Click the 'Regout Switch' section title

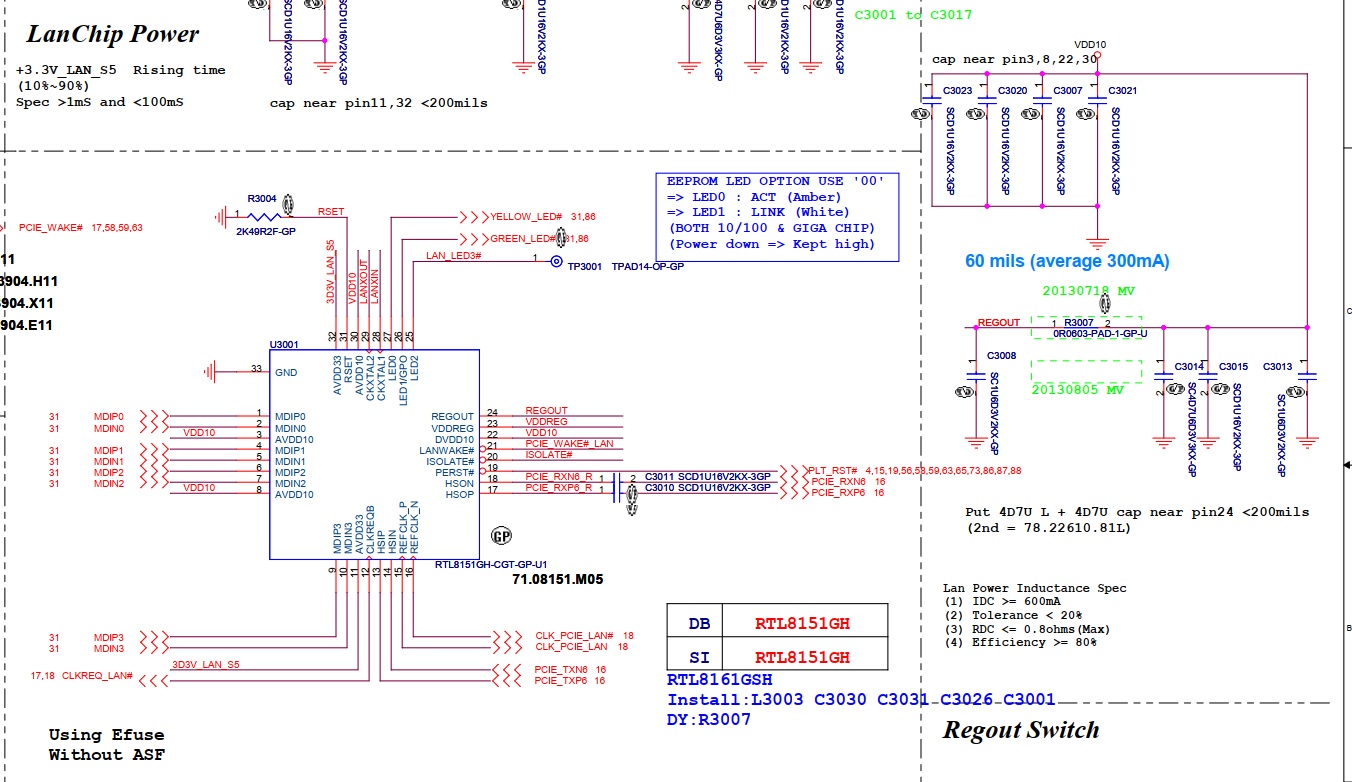tap(1021, 730)
